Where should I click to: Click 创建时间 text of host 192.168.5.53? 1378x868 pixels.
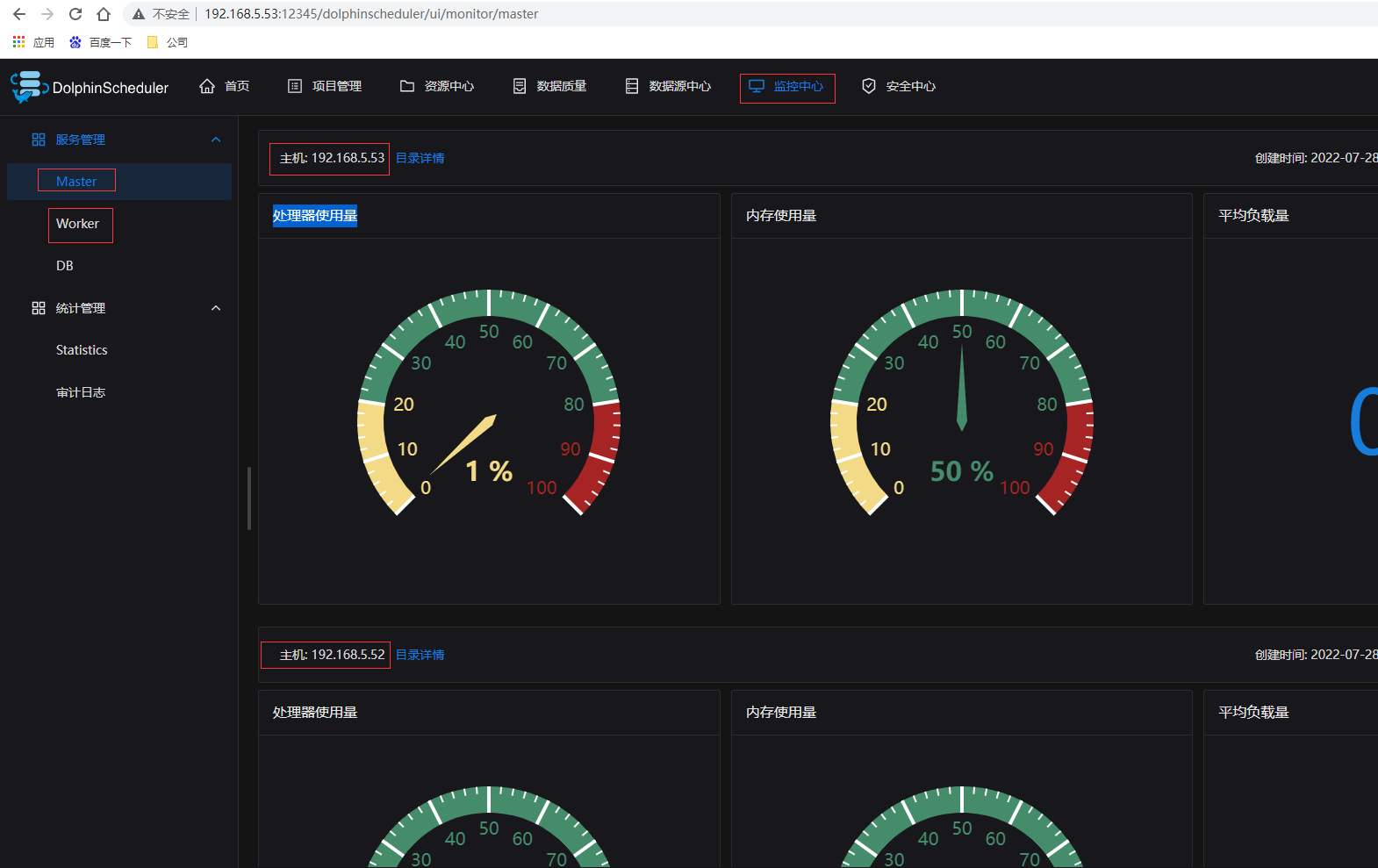click(x=1316, y=158)
